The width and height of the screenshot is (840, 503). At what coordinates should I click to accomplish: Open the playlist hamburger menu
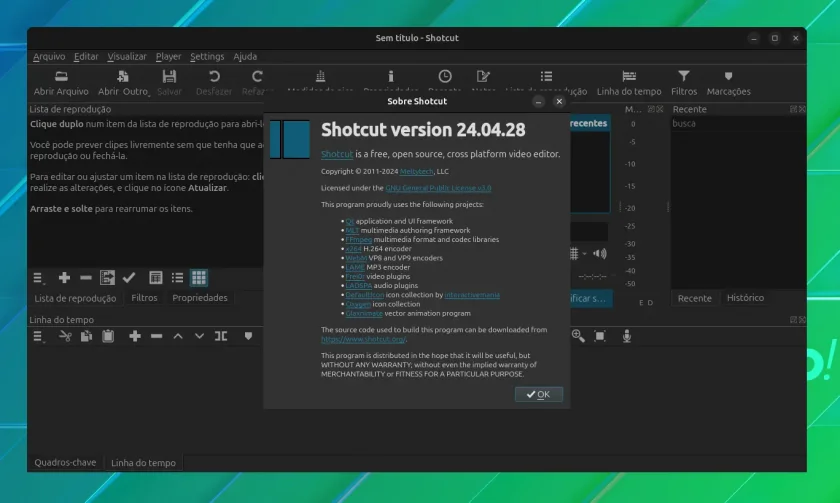click(39, 277)
